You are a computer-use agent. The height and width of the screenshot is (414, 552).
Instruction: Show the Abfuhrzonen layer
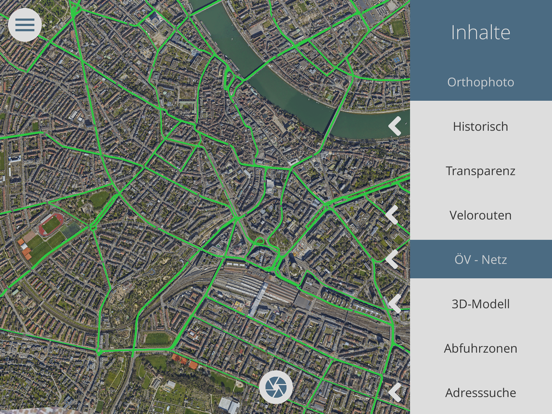click(x=481, y=348)
